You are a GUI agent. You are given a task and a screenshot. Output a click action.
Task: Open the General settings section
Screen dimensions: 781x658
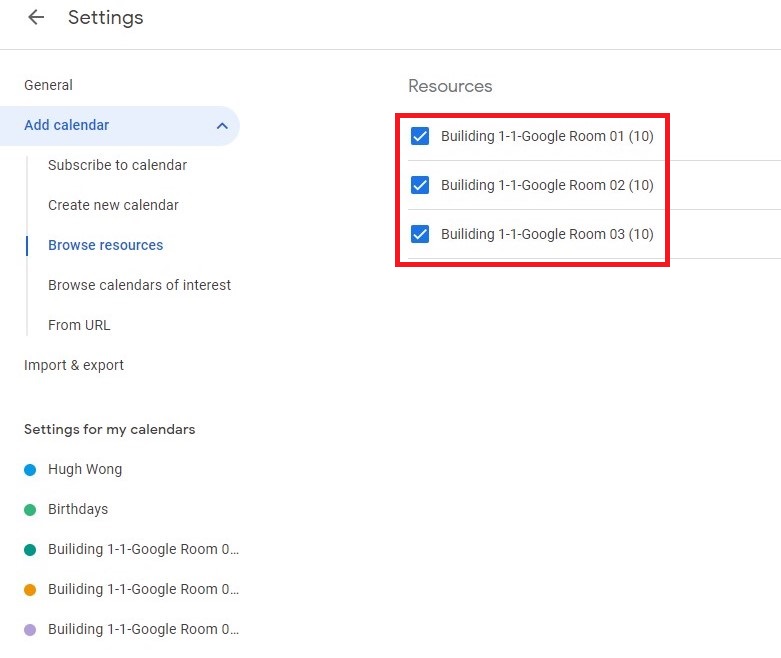48,86
